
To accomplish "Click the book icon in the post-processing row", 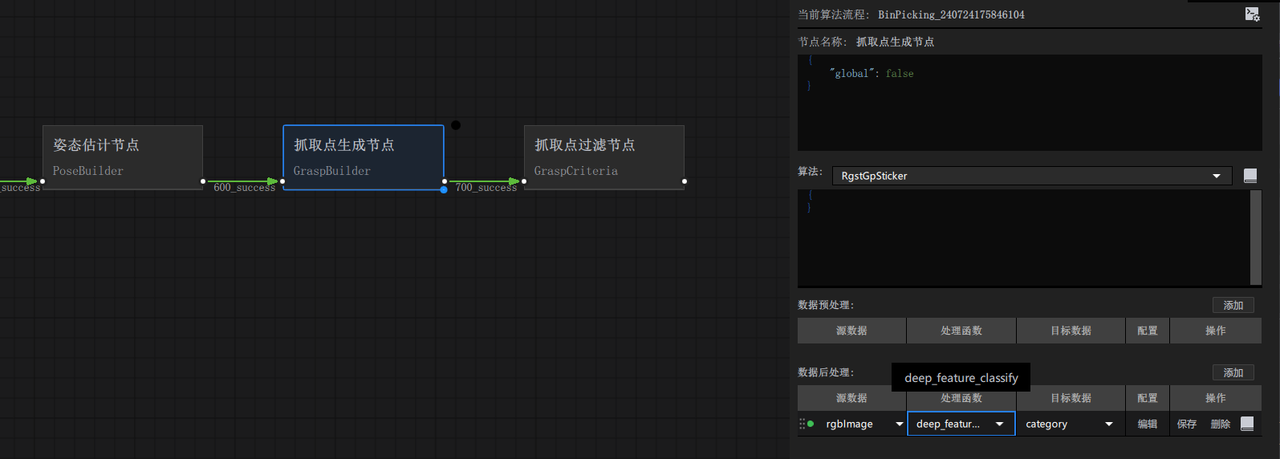I will (x=1246, y=424).
